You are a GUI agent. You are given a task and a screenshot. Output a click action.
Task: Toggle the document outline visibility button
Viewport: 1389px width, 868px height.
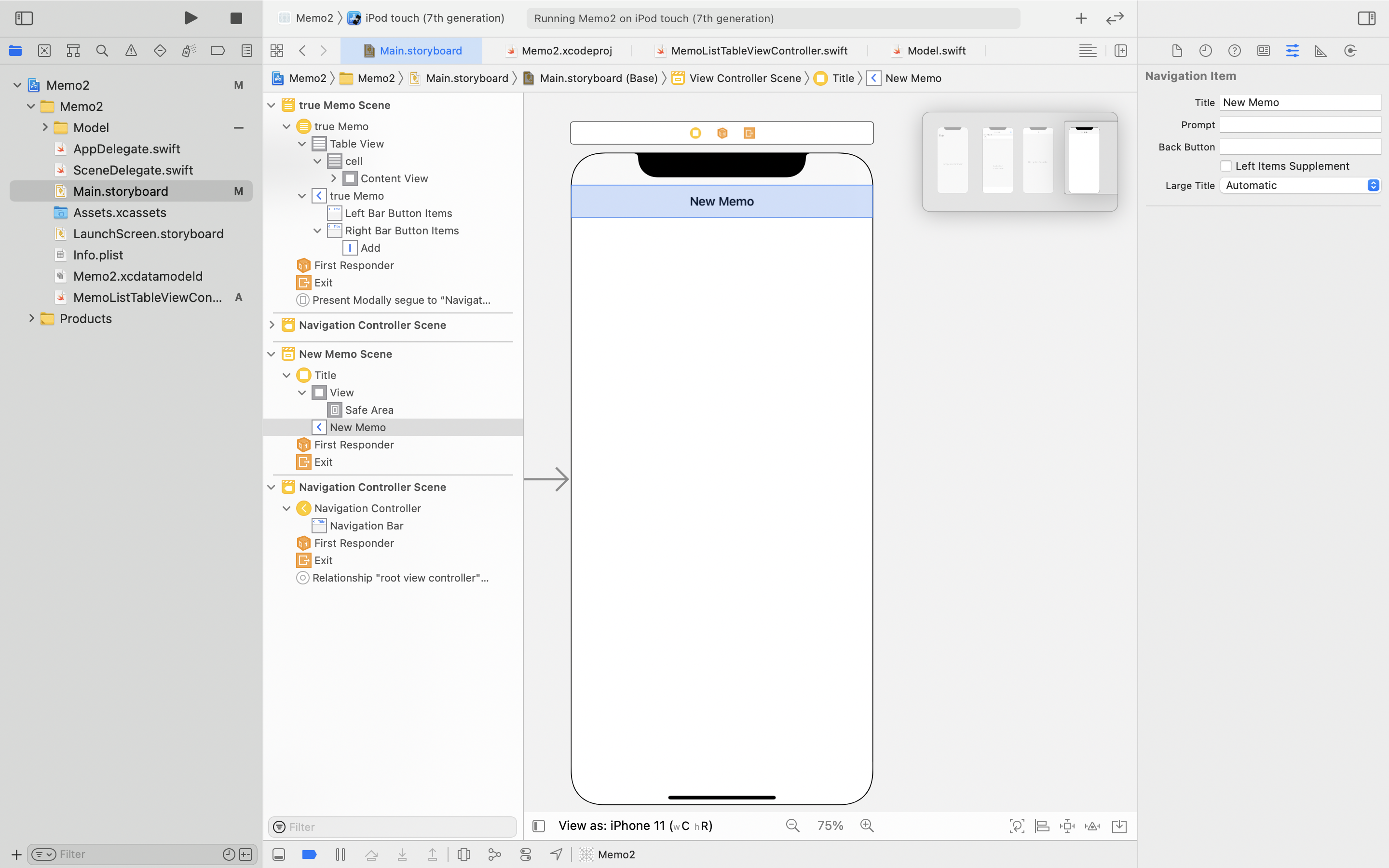point(538,826)
